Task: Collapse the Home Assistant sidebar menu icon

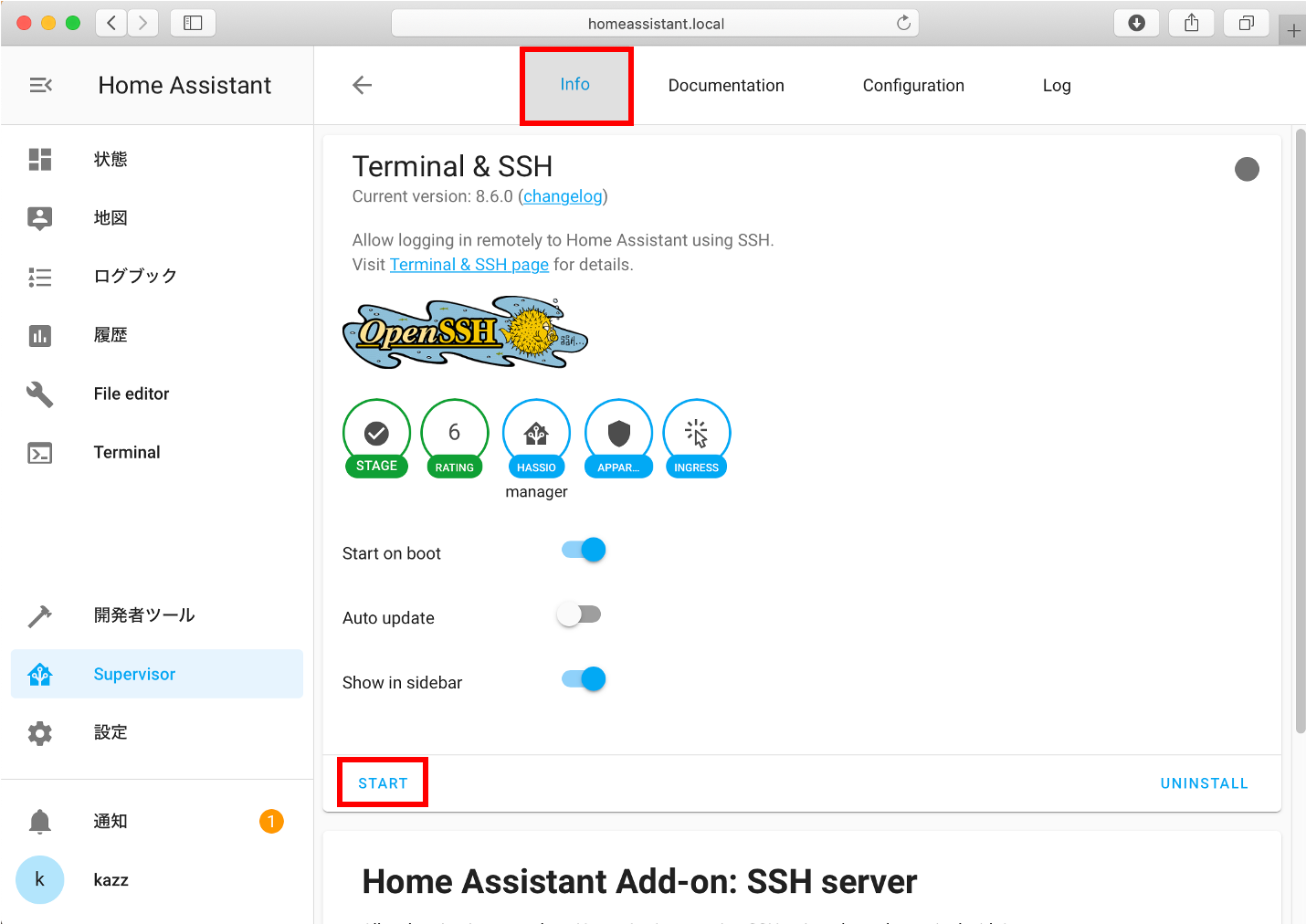Action: click(x=41, y=85)
